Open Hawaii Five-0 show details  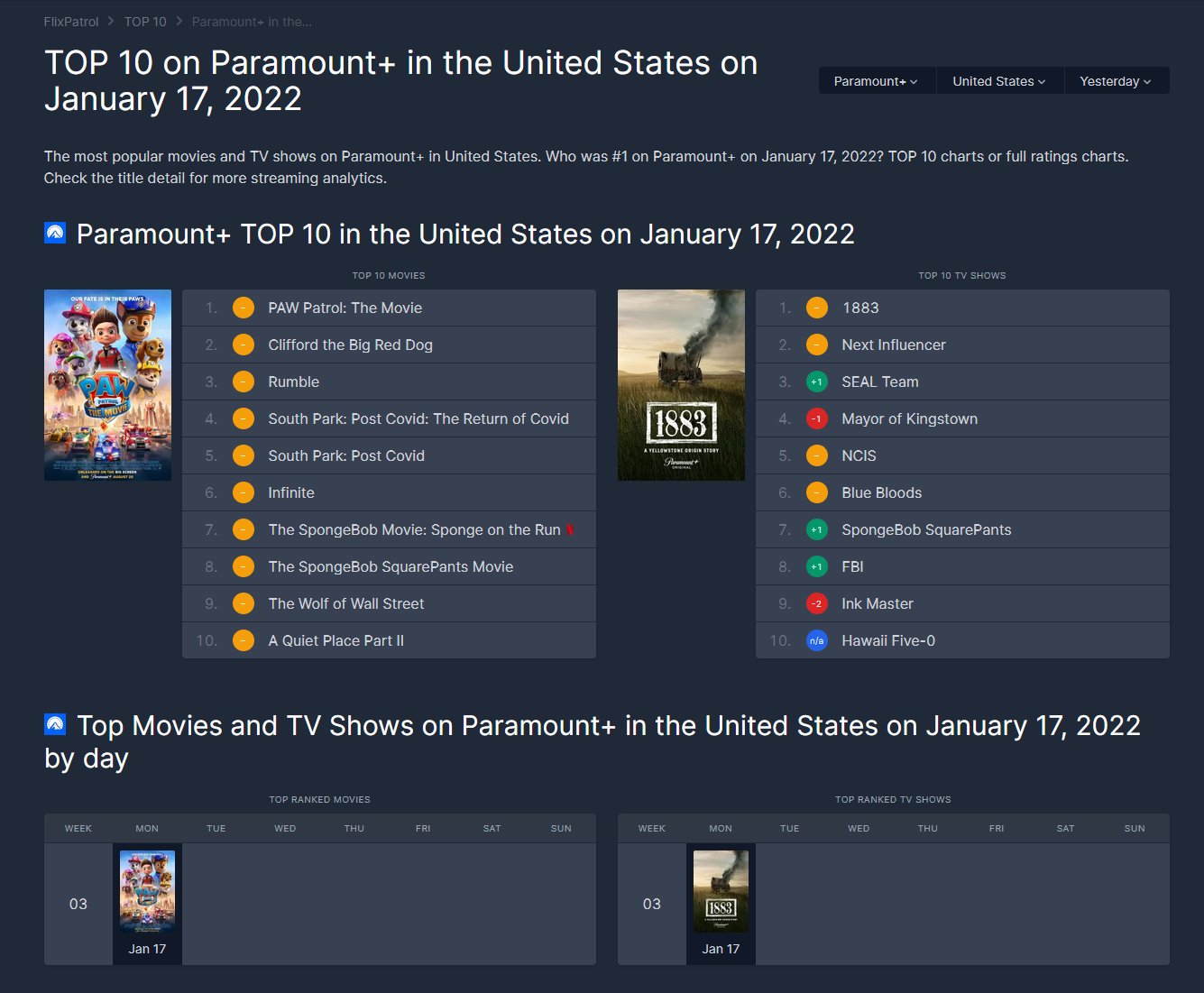(888, 640)
